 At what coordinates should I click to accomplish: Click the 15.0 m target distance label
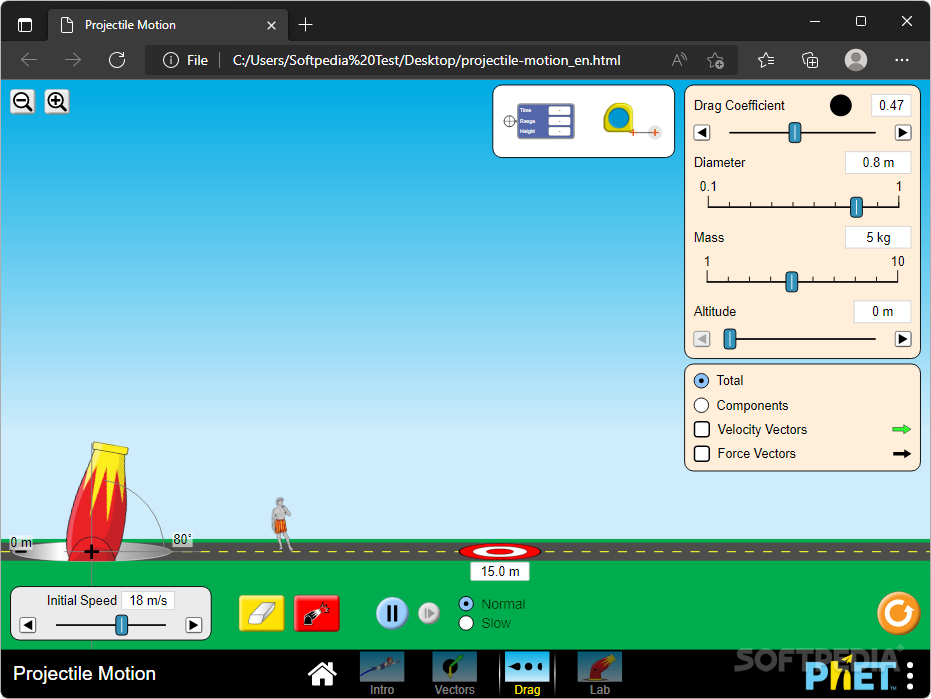click(500, 571)
